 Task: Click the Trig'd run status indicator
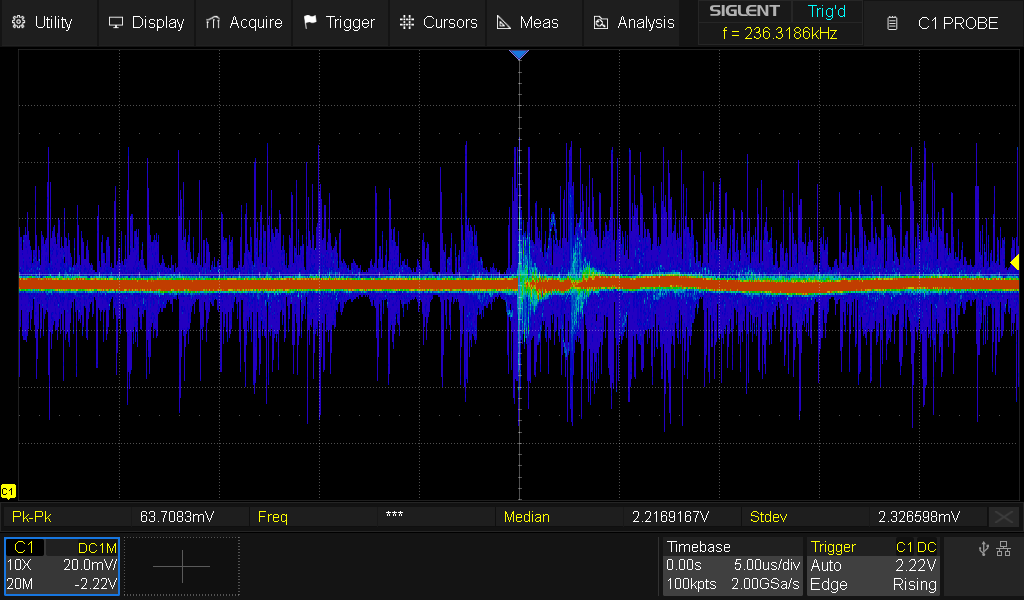point(825,12)
